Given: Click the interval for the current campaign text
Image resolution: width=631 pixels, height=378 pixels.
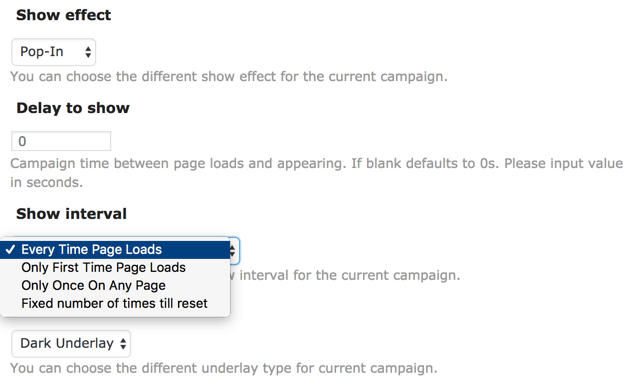Looking at the screenshot, I should coord(349,275).
